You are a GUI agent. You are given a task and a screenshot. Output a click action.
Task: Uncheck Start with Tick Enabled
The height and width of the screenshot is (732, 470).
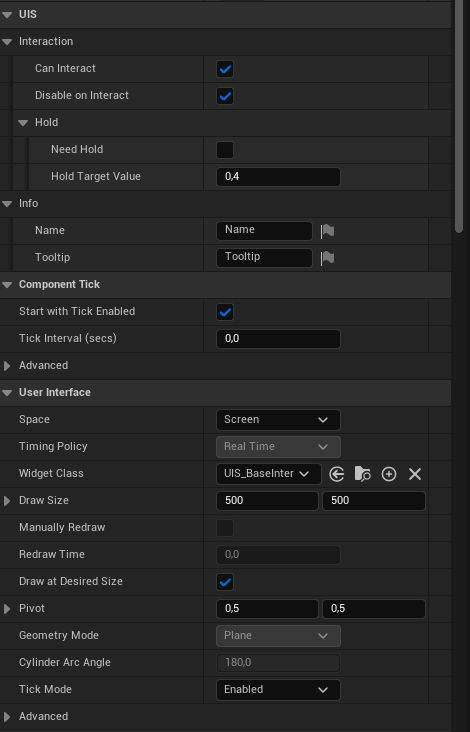pyautogui.click(x=225, y=312)
